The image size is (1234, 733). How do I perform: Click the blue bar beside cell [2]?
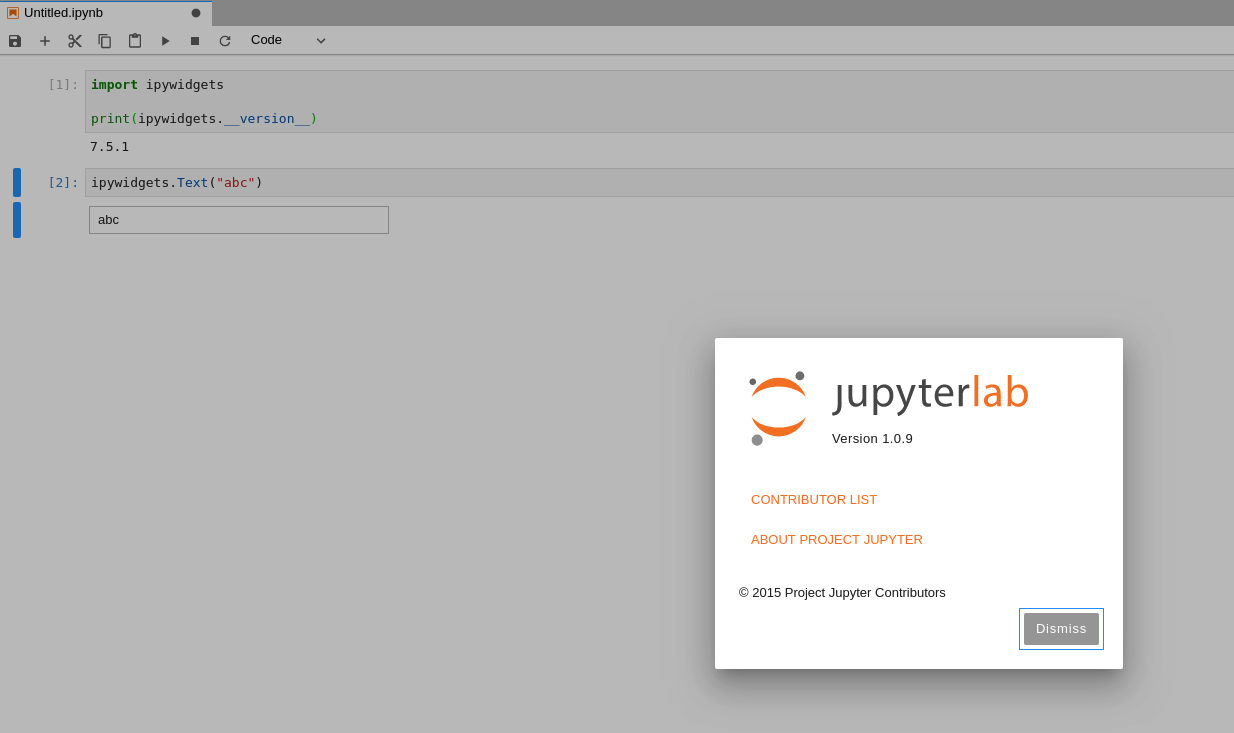point(16,182)
